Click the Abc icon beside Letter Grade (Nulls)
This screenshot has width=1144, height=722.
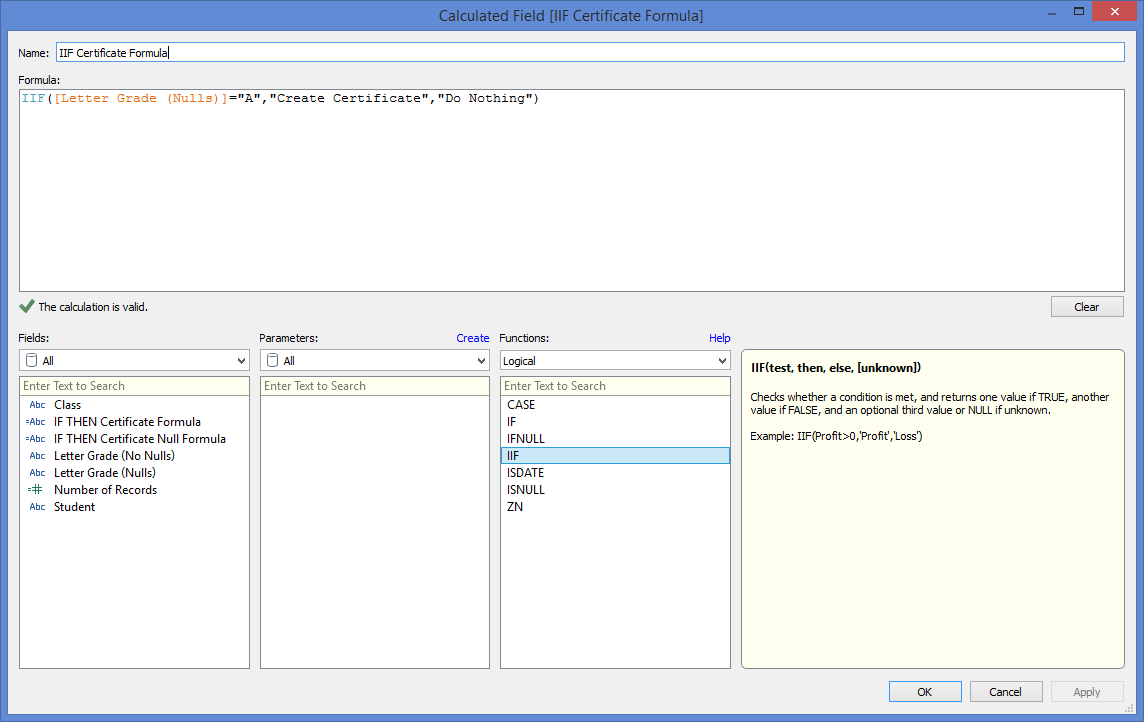click(x=37, y=473)
